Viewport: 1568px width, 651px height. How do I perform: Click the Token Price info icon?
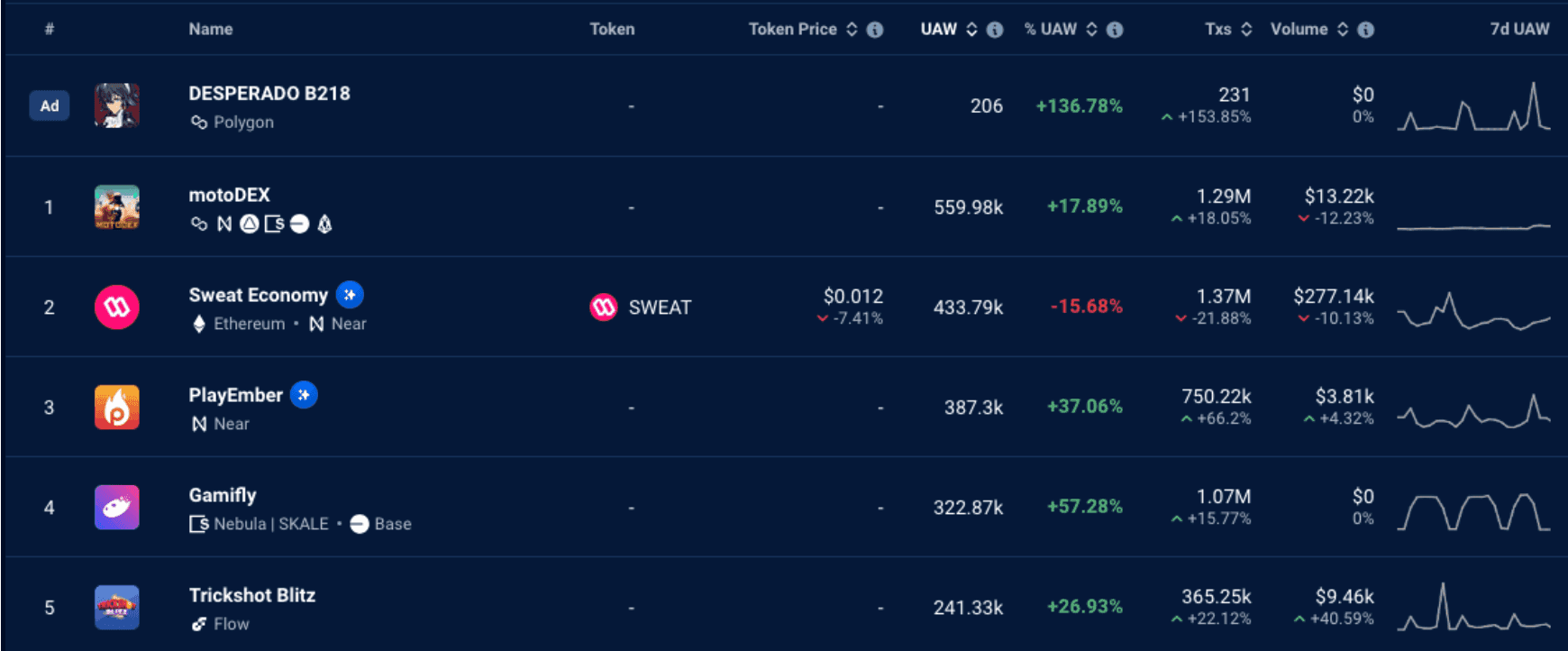click(874, 30)
